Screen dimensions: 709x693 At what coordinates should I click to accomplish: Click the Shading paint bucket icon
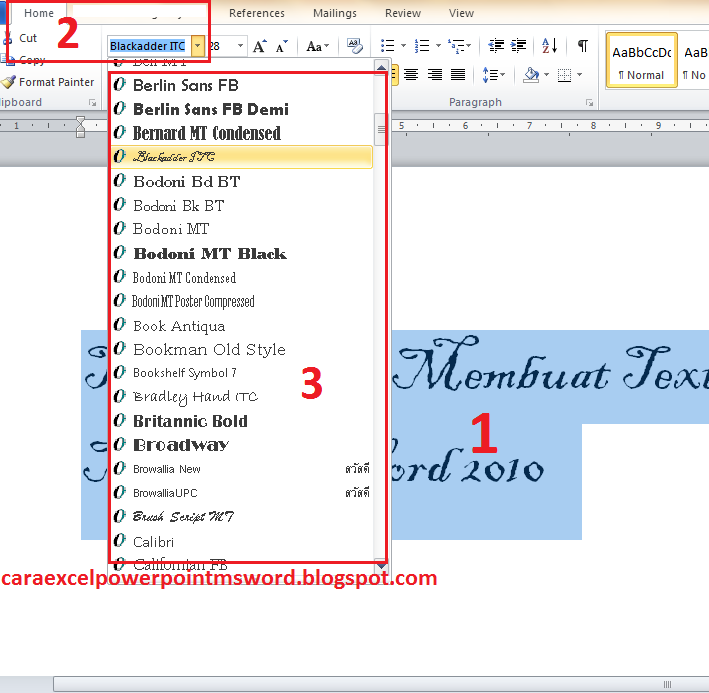[x=531, y=75]
